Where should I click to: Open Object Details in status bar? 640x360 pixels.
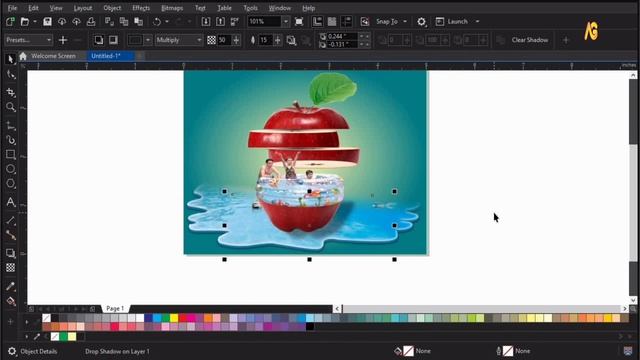39,351
